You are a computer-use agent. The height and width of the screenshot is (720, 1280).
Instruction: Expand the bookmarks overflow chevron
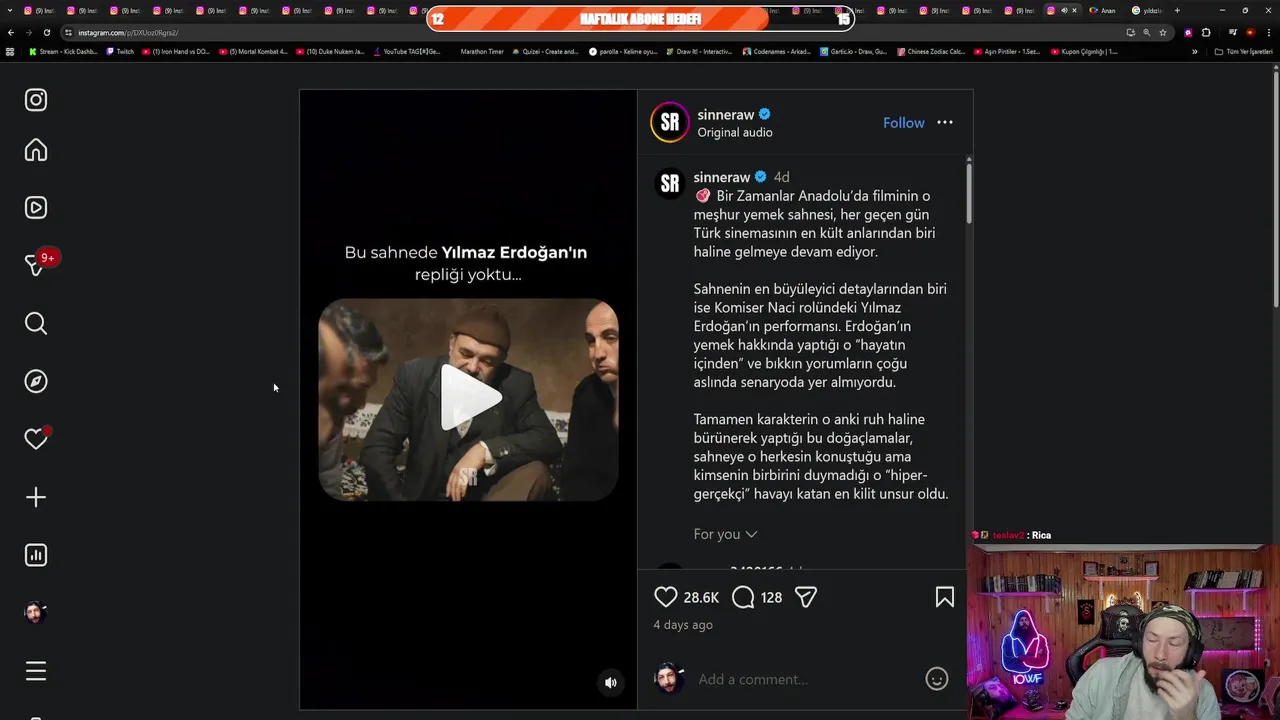pos(1194,51)
